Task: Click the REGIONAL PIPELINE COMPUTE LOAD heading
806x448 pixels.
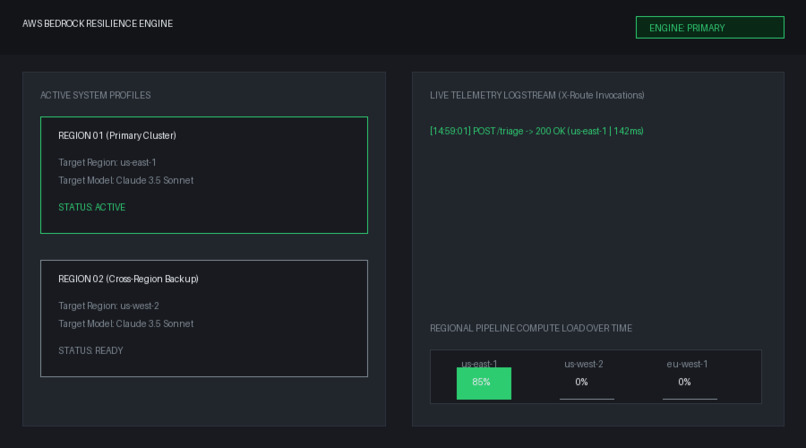Action: (x=531, y=328)
